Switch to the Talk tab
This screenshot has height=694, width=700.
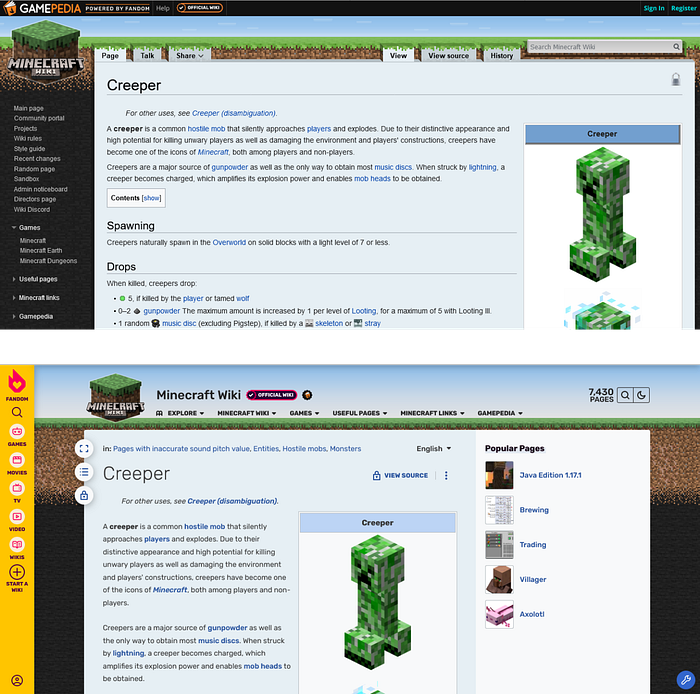147,56
